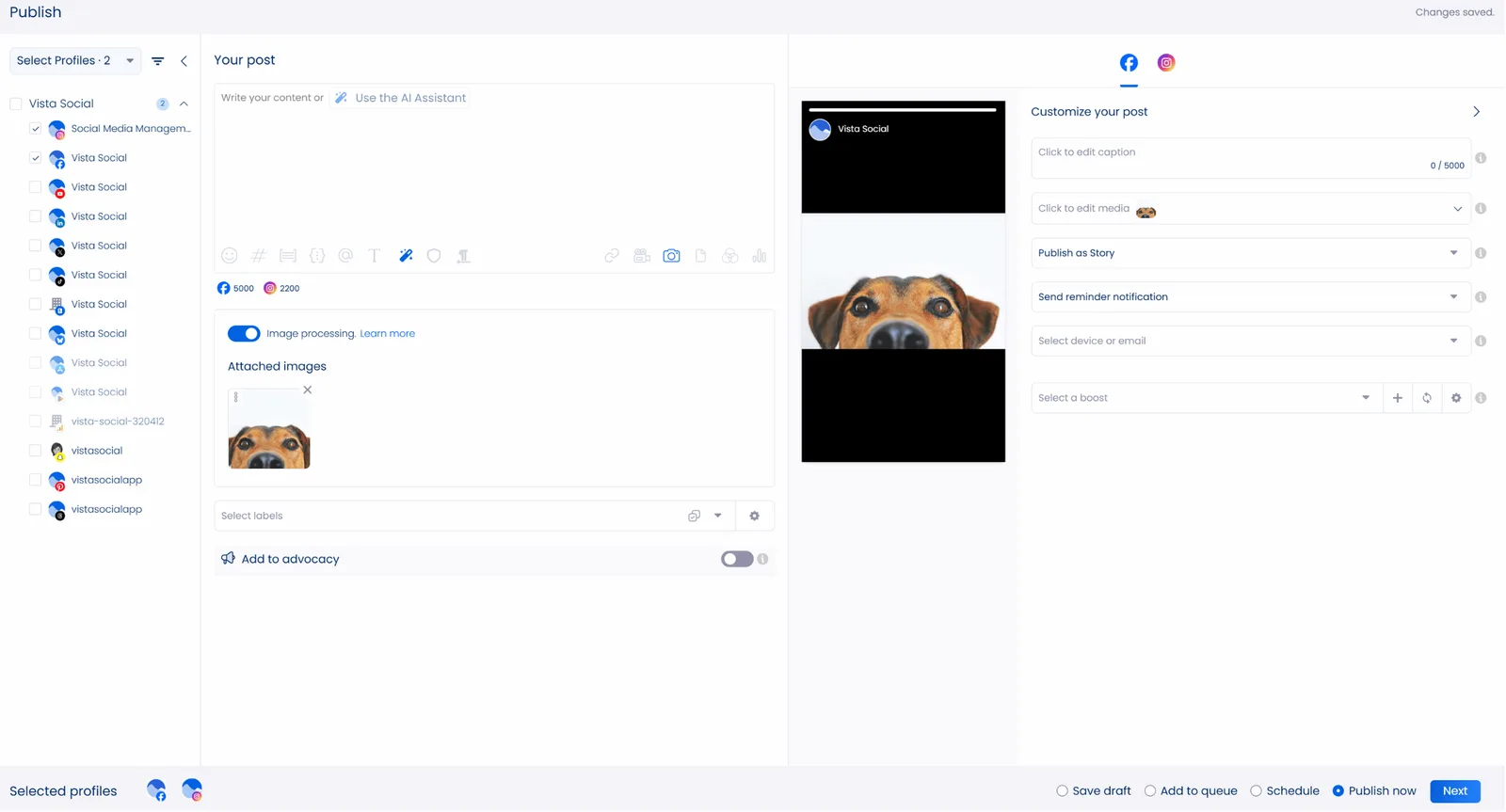Viewport: 1506px width, 812px height.
Task: Switch to the Instagram preview tab
Action: coord(1166,63)
